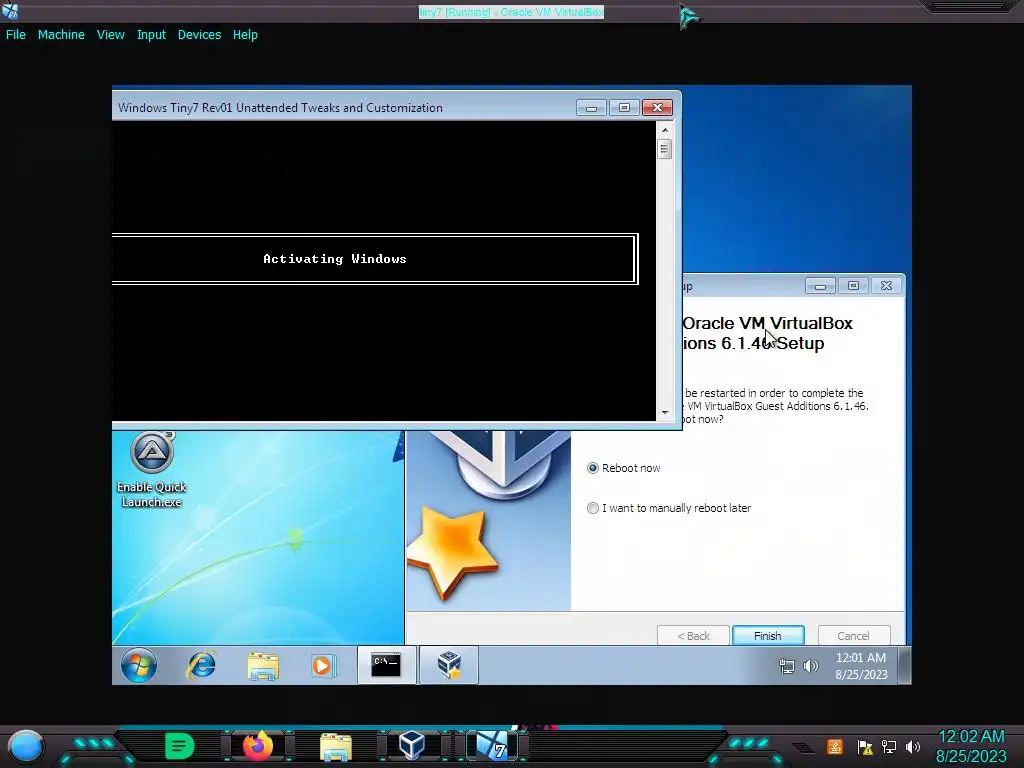Open the green chat app on host taskbar
The height and width of the screenshot is (768, 1024).
pyautogui.click(x=180, y=746)
